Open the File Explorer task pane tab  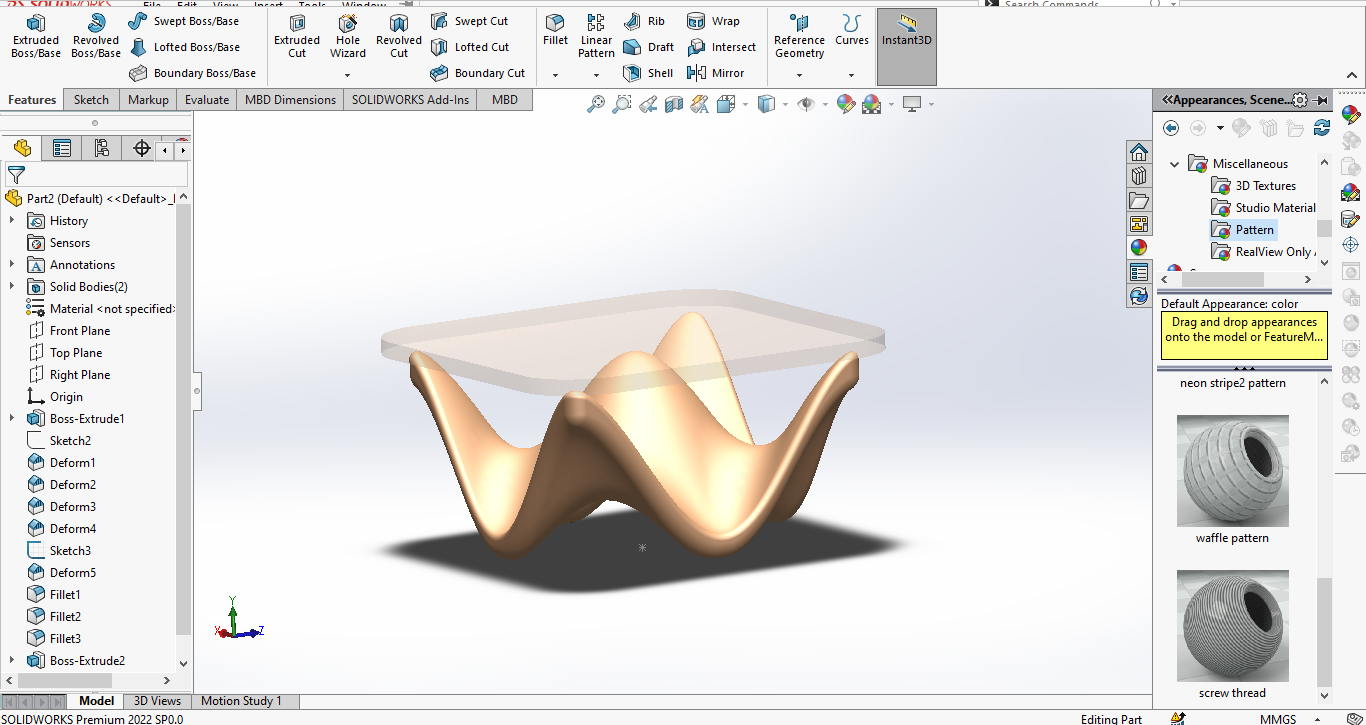[x=1139, y=200]
